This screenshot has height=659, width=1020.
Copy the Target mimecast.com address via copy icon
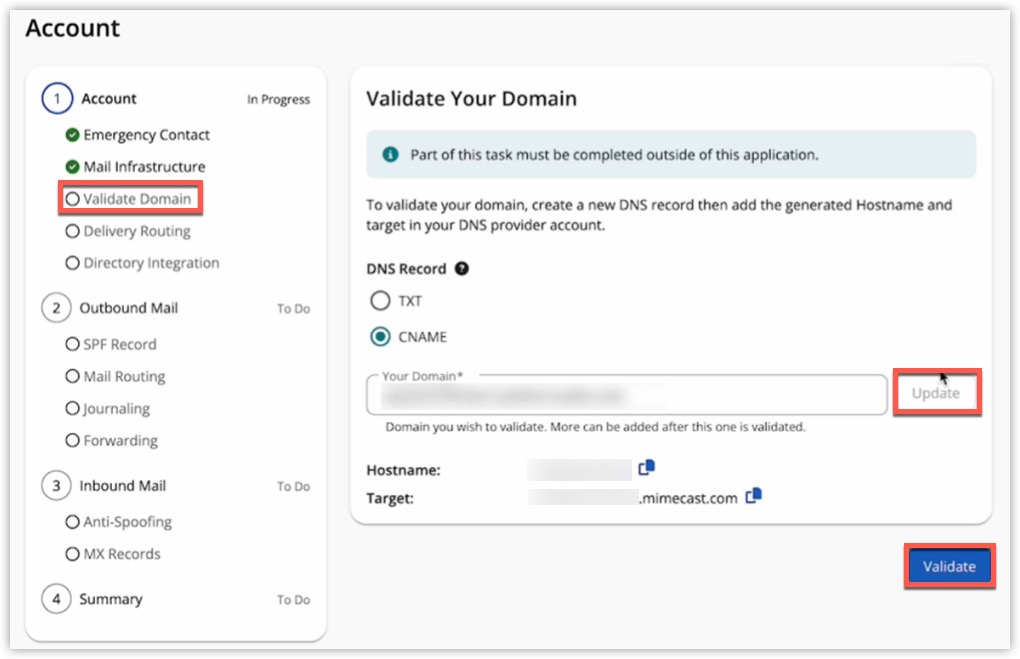tap(754, 495)
